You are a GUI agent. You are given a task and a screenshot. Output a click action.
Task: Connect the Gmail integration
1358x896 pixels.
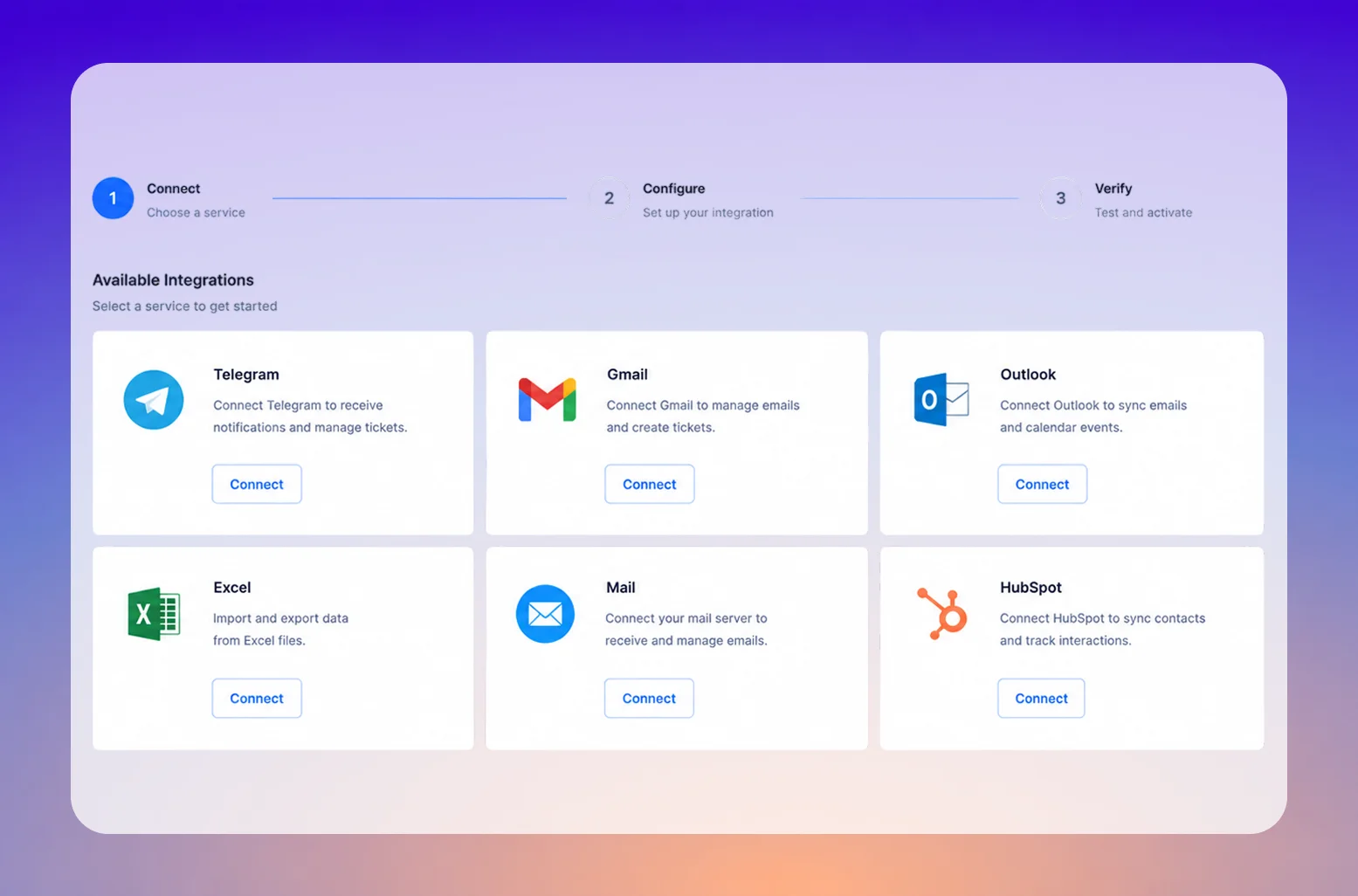(650, 484)
